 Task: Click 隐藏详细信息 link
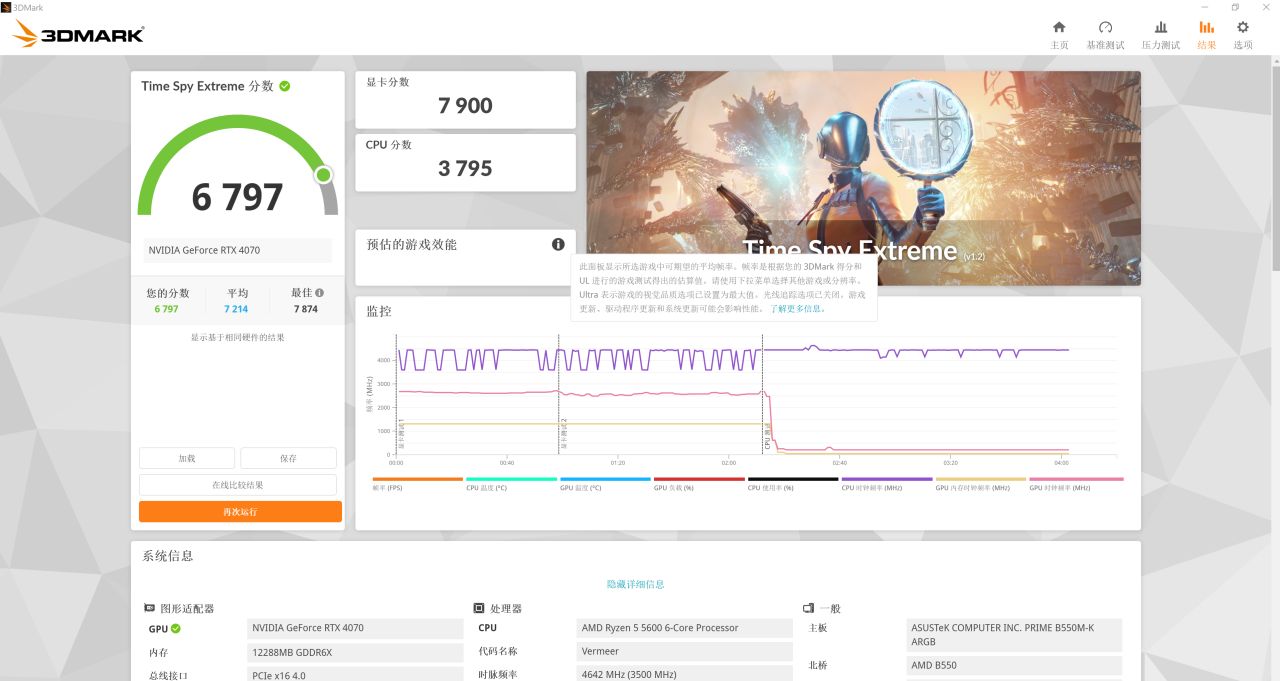point(636,584)
